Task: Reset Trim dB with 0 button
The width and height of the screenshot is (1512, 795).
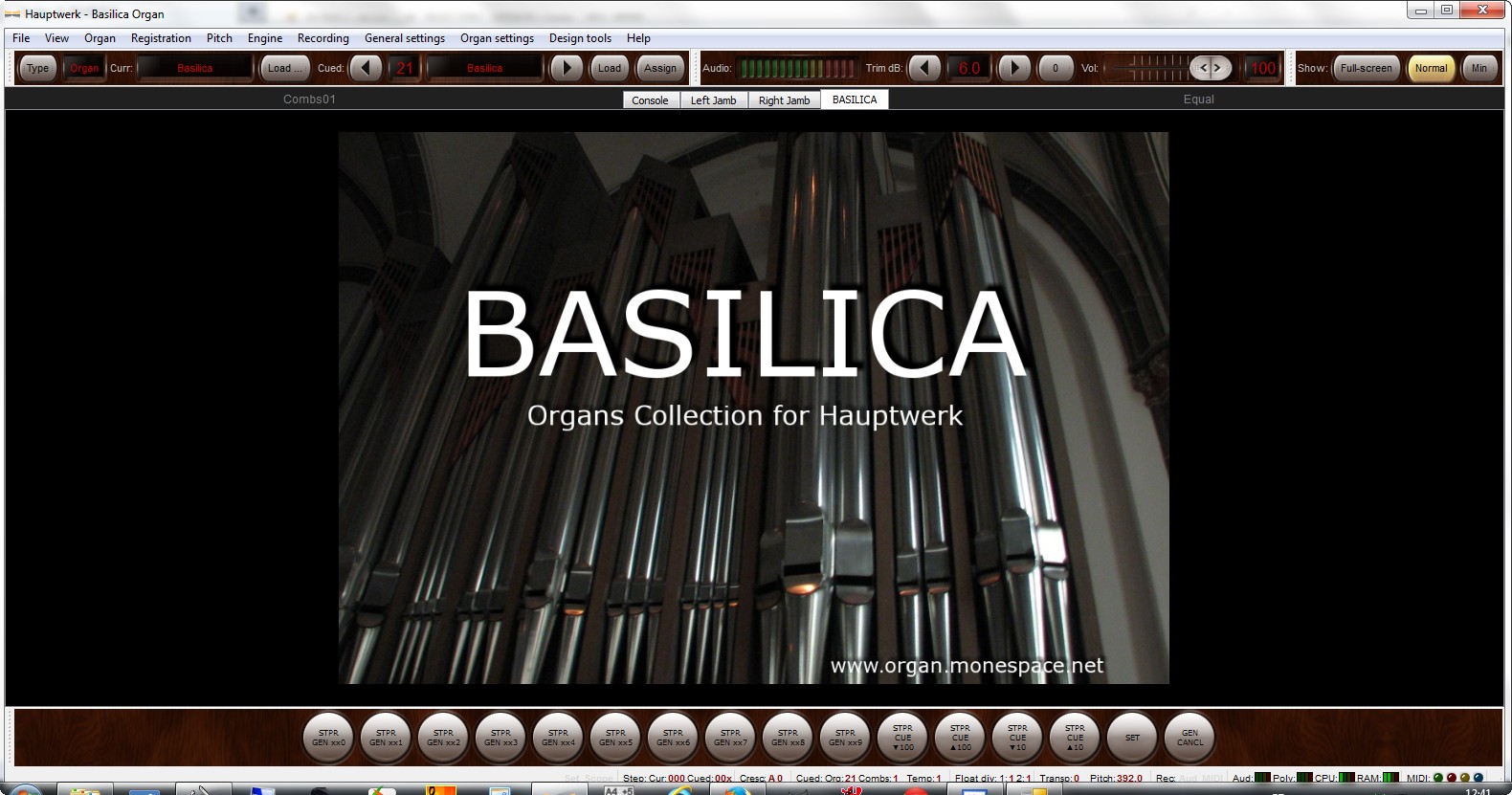Action: click(x=1056, y=68)
